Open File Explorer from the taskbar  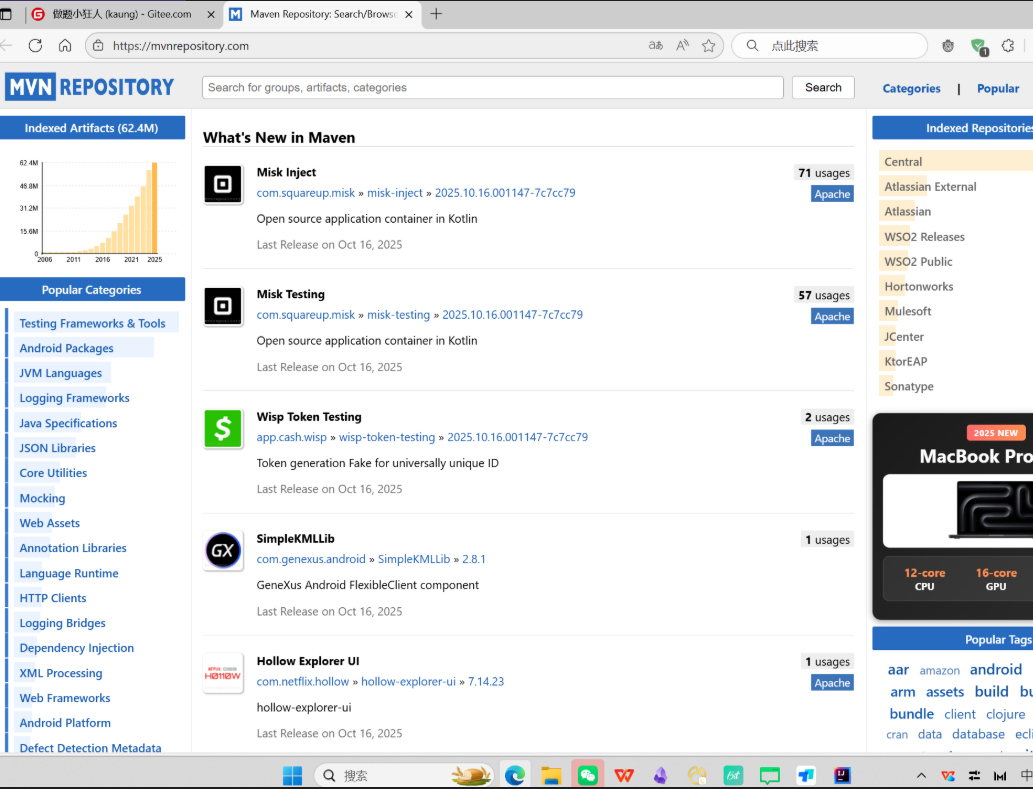[551, 775]
